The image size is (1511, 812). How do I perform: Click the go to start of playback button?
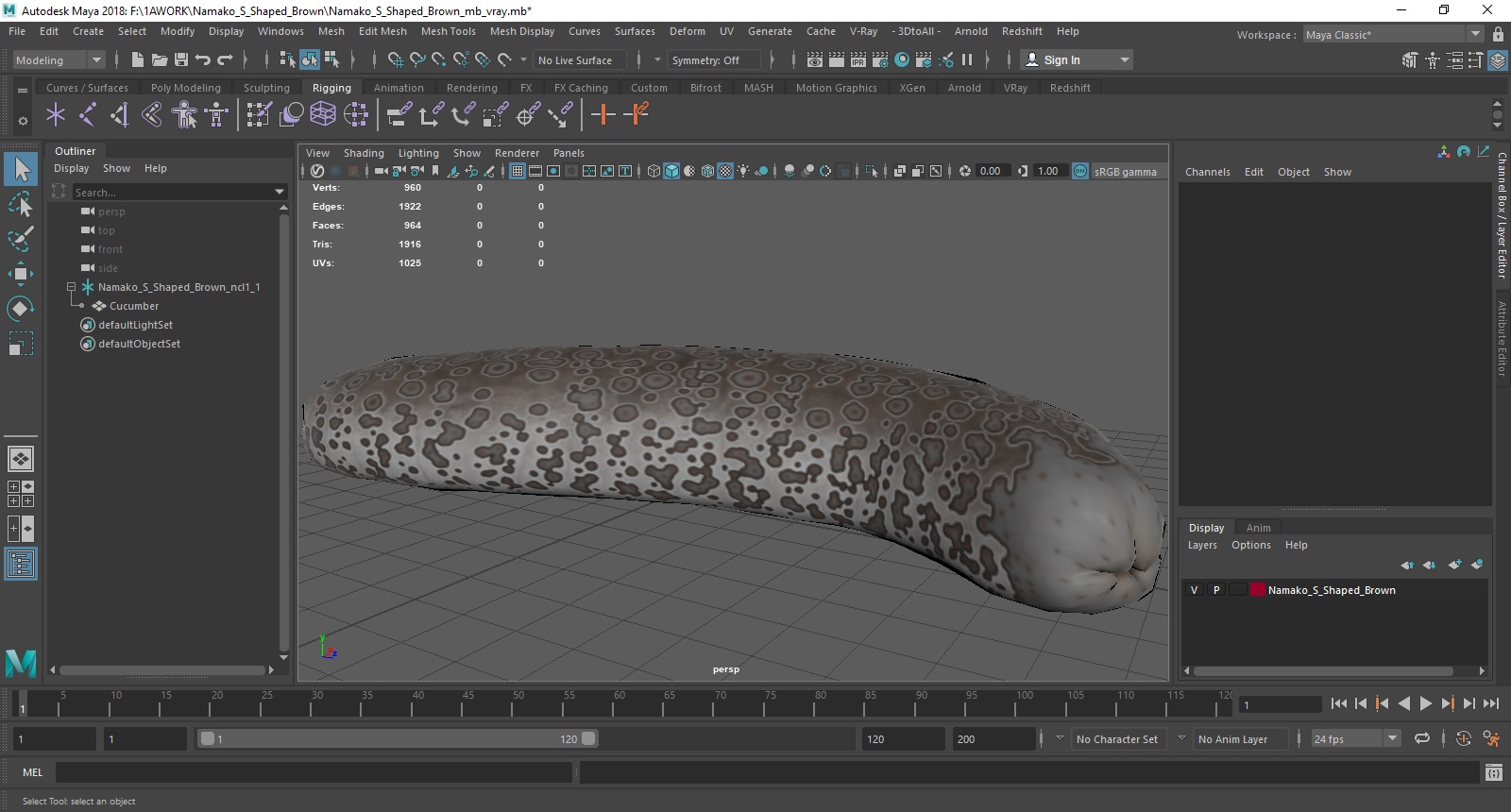(x=1339, y=703)
